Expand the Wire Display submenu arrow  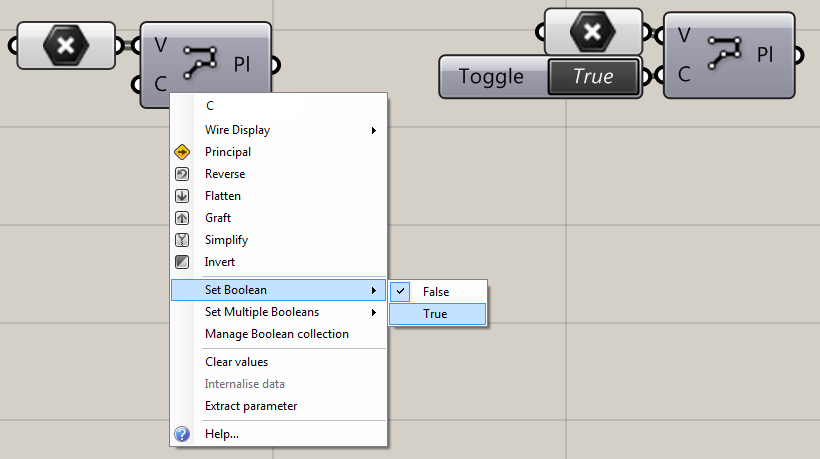pyautogui.click(x=373, y=130)
